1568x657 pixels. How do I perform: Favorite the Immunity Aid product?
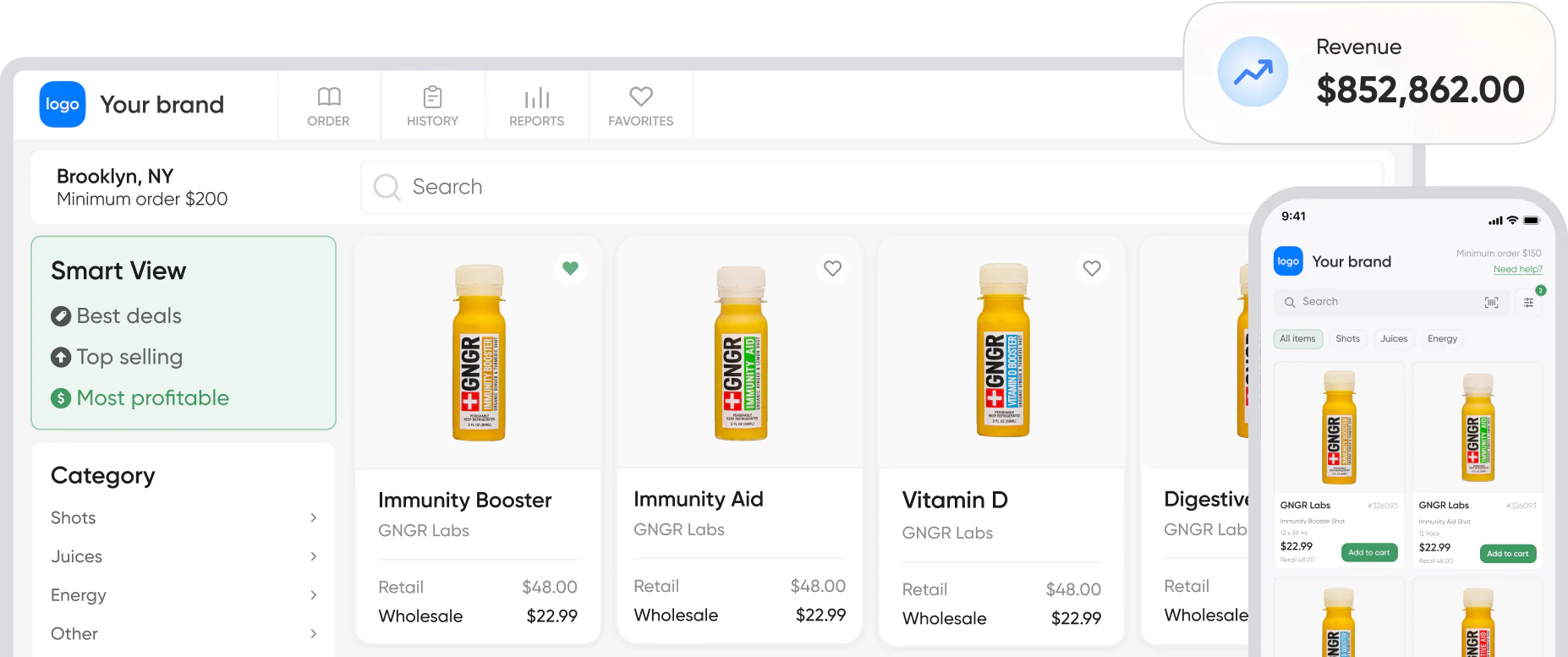832,268
